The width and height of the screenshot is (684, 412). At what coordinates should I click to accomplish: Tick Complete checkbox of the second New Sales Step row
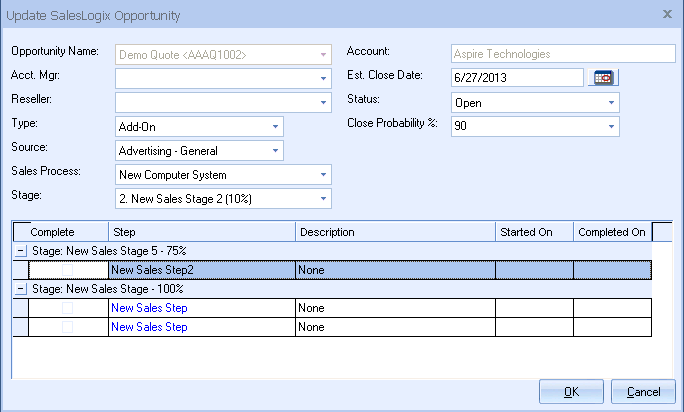pos(68,327)
